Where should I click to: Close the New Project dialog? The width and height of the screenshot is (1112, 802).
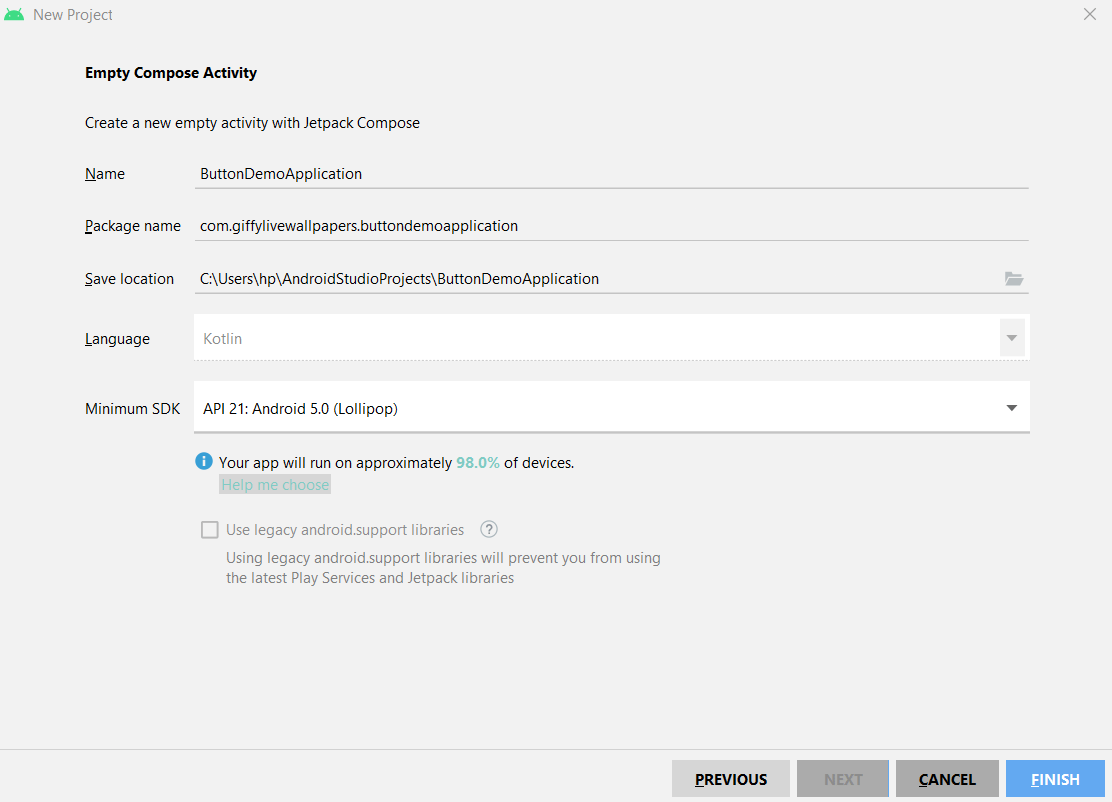point(1089,14)
